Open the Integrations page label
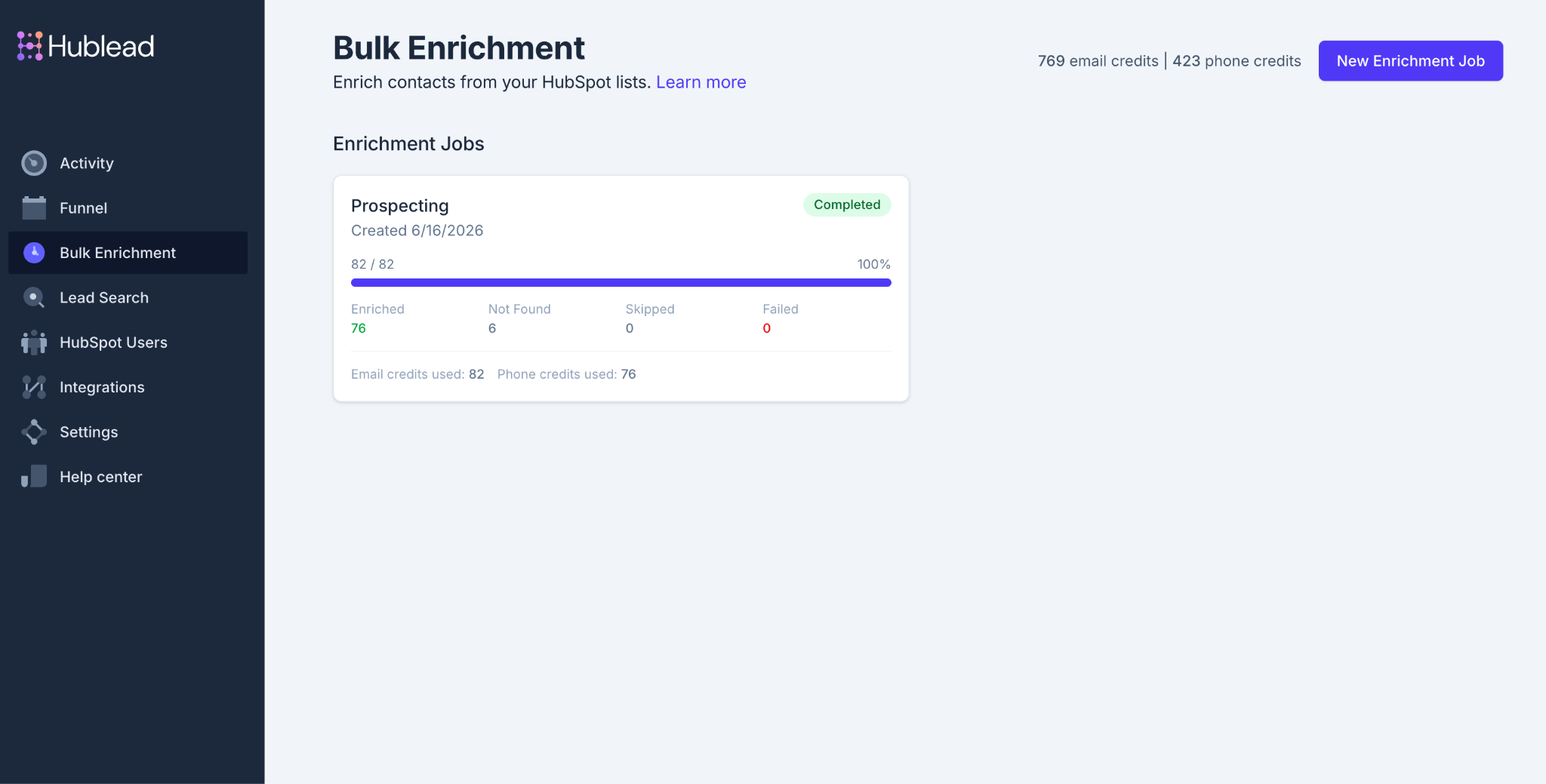This screenshot has width=1546, height=784. click(102, 387)
